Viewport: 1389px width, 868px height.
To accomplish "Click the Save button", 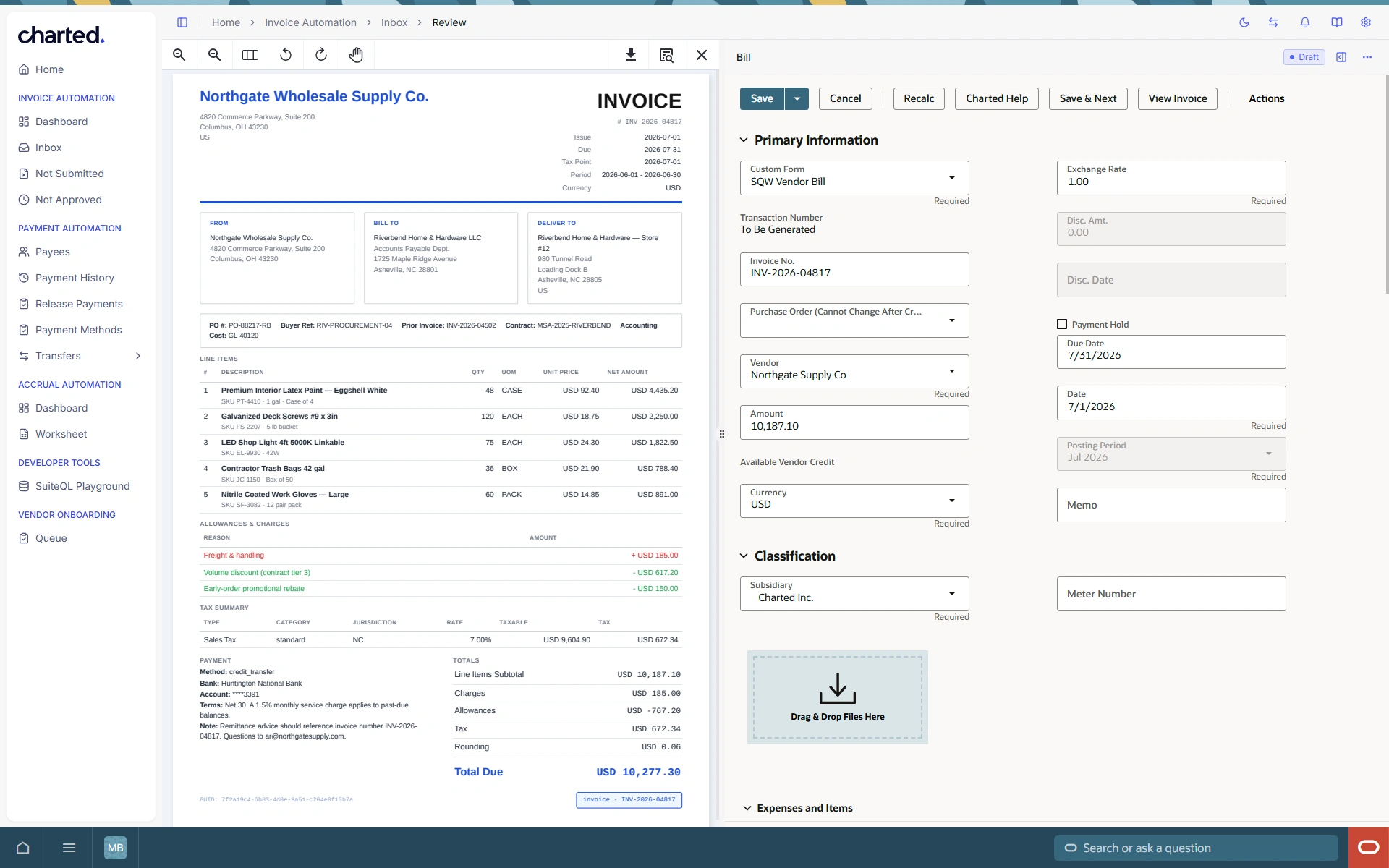I will (762, 98).
